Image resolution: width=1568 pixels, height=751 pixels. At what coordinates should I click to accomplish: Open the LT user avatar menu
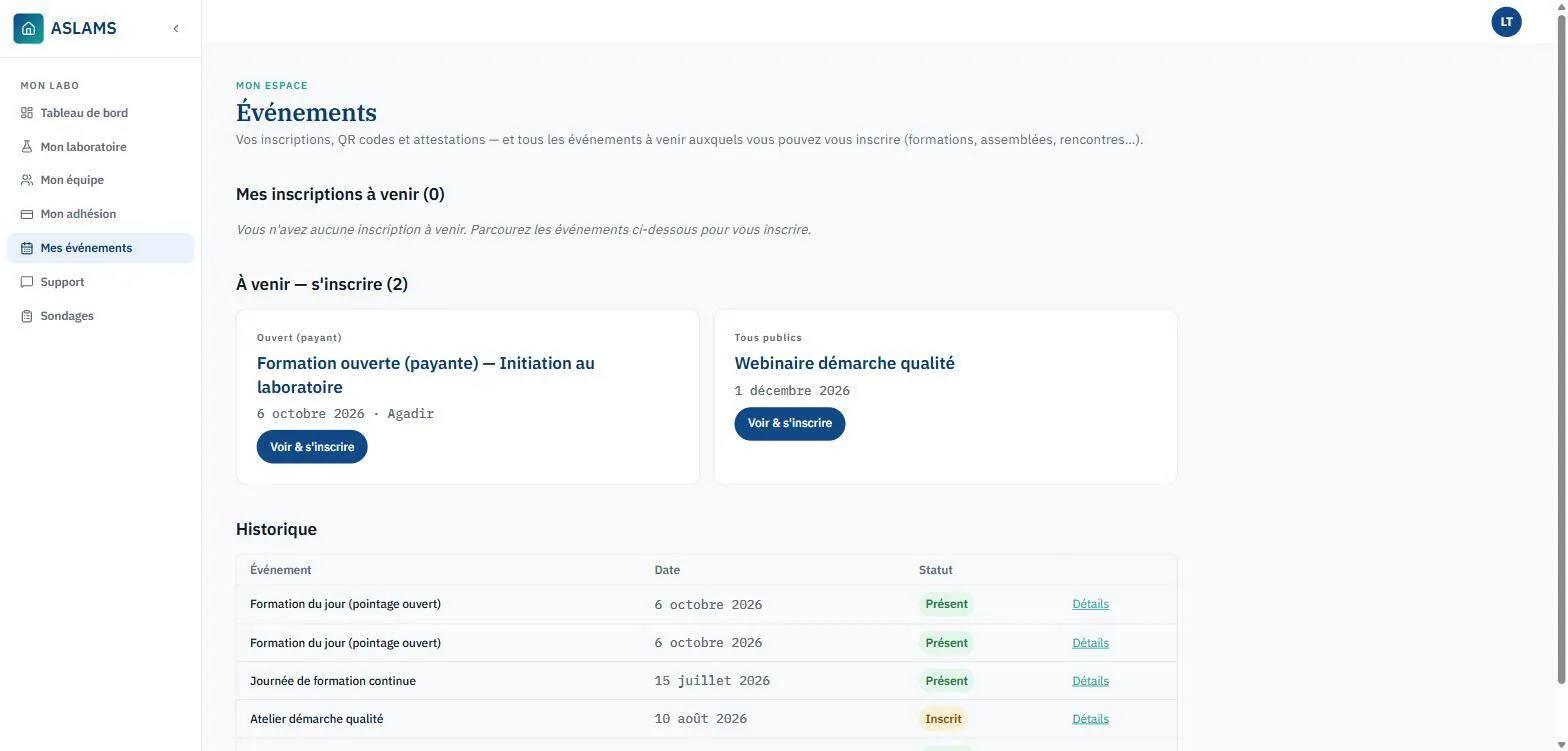(1506, 22)
